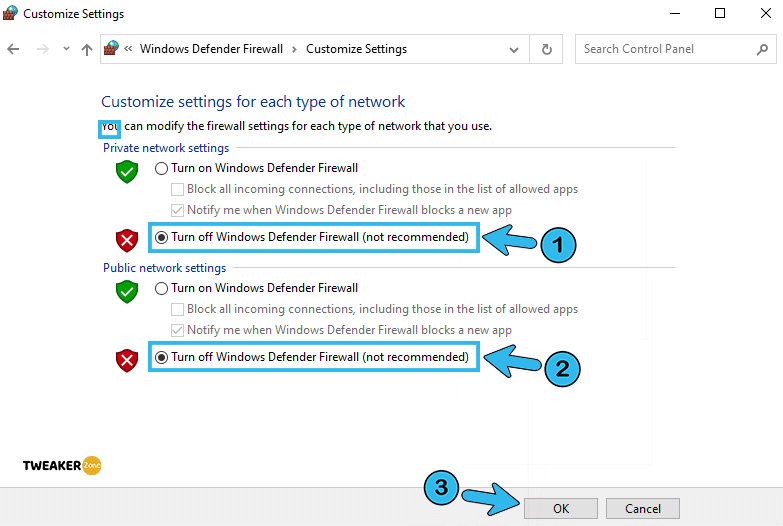Maximize the Customize Settings window
Screen dimensions: 783x526
tap(720, 13)
